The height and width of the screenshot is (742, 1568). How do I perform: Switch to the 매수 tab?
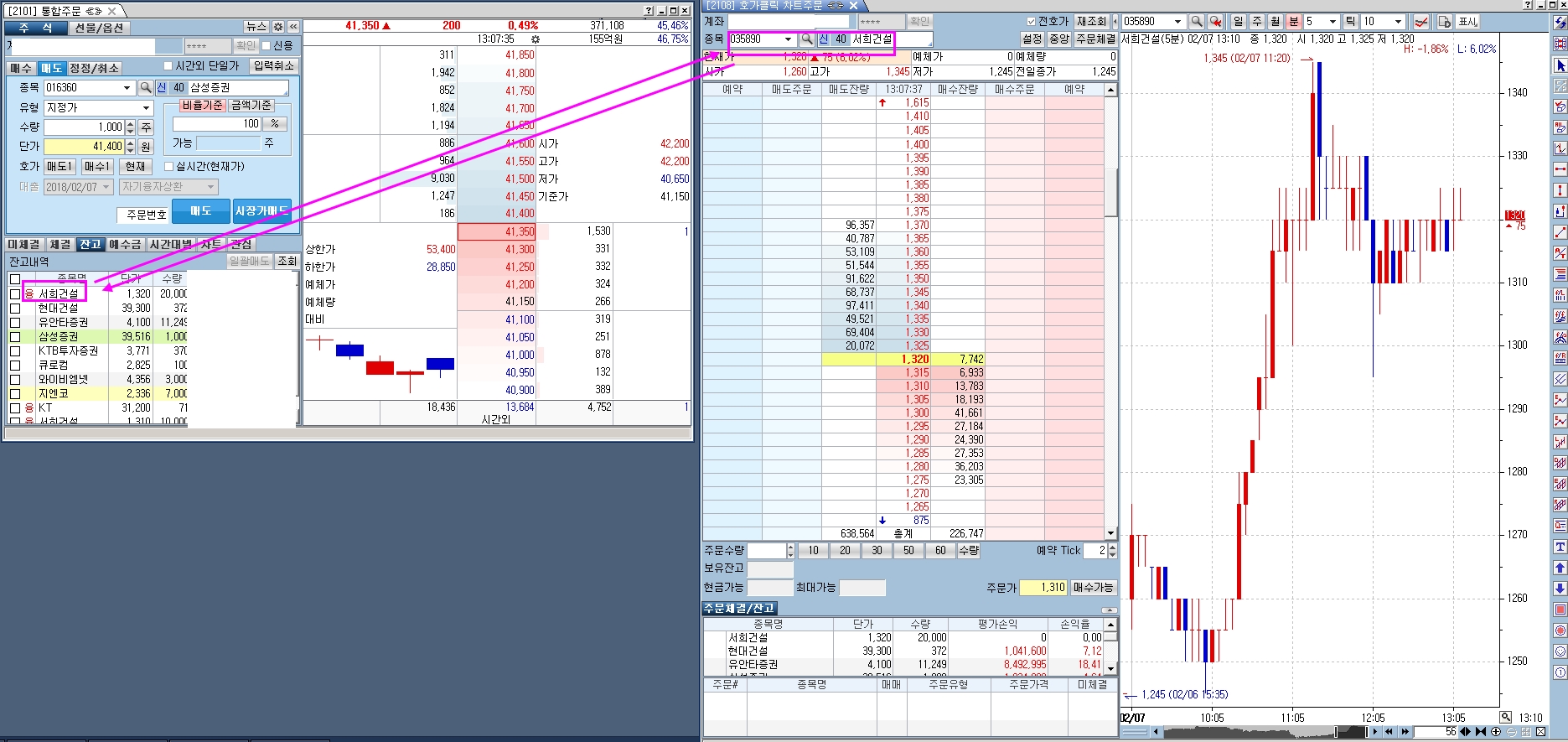point(21,68)
